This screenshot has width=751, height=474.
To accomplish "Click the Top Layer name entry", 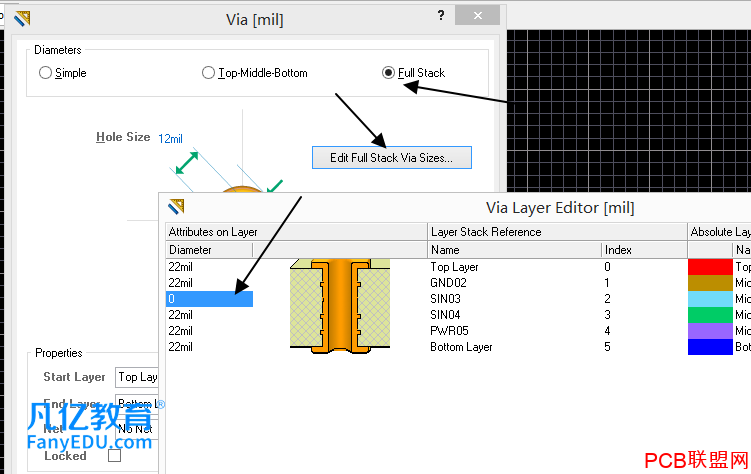I will tap(454, 267).
